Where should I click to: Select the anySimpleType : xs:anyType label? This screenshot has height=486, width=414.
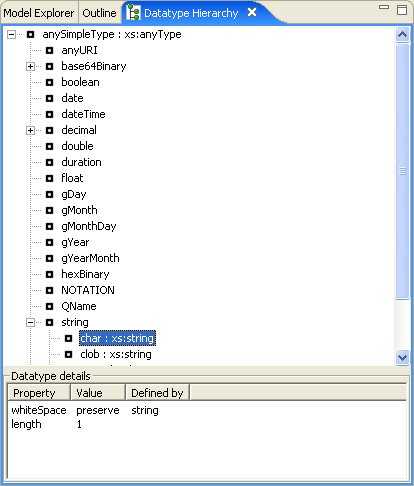(x=112, y=34)
